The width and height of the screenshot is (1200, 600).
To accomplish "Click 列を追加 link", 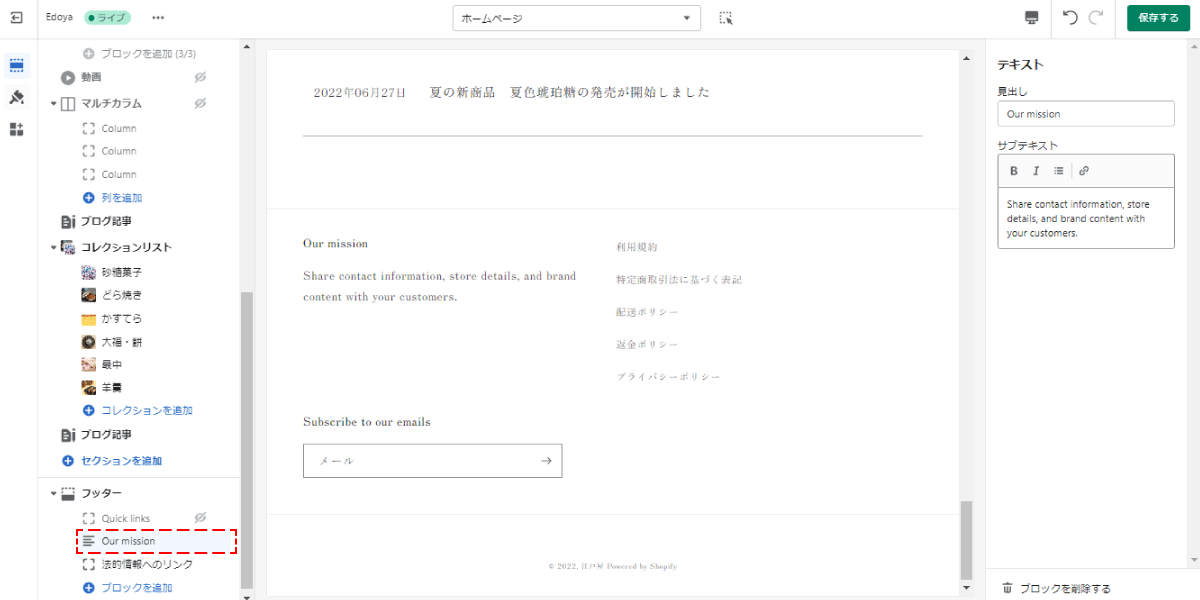I will tap(121, 198).
